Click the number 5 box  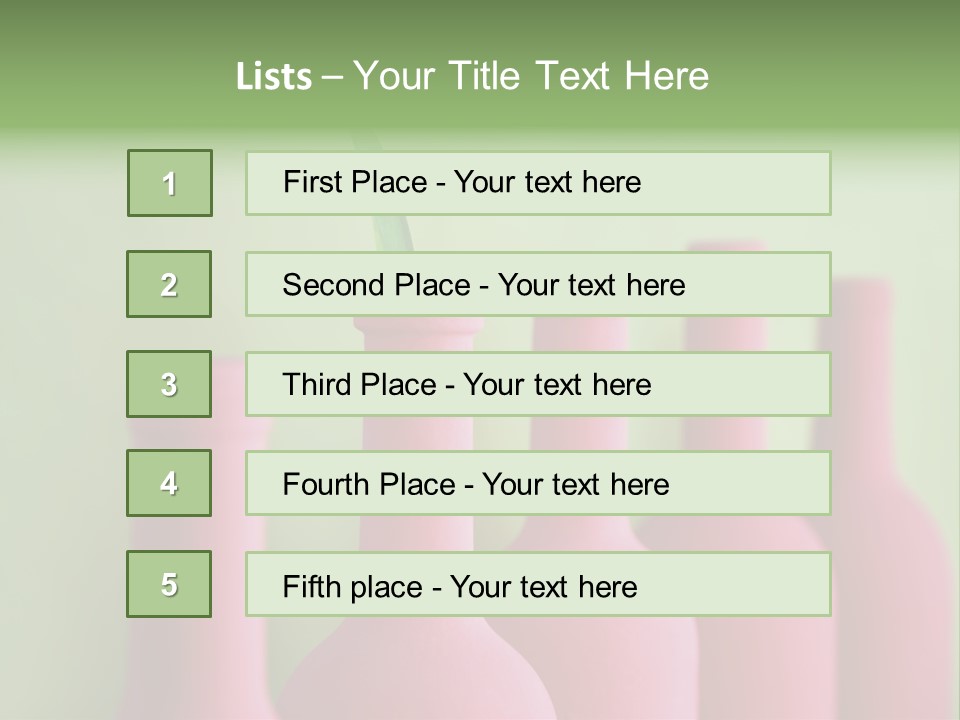(169, 584)
